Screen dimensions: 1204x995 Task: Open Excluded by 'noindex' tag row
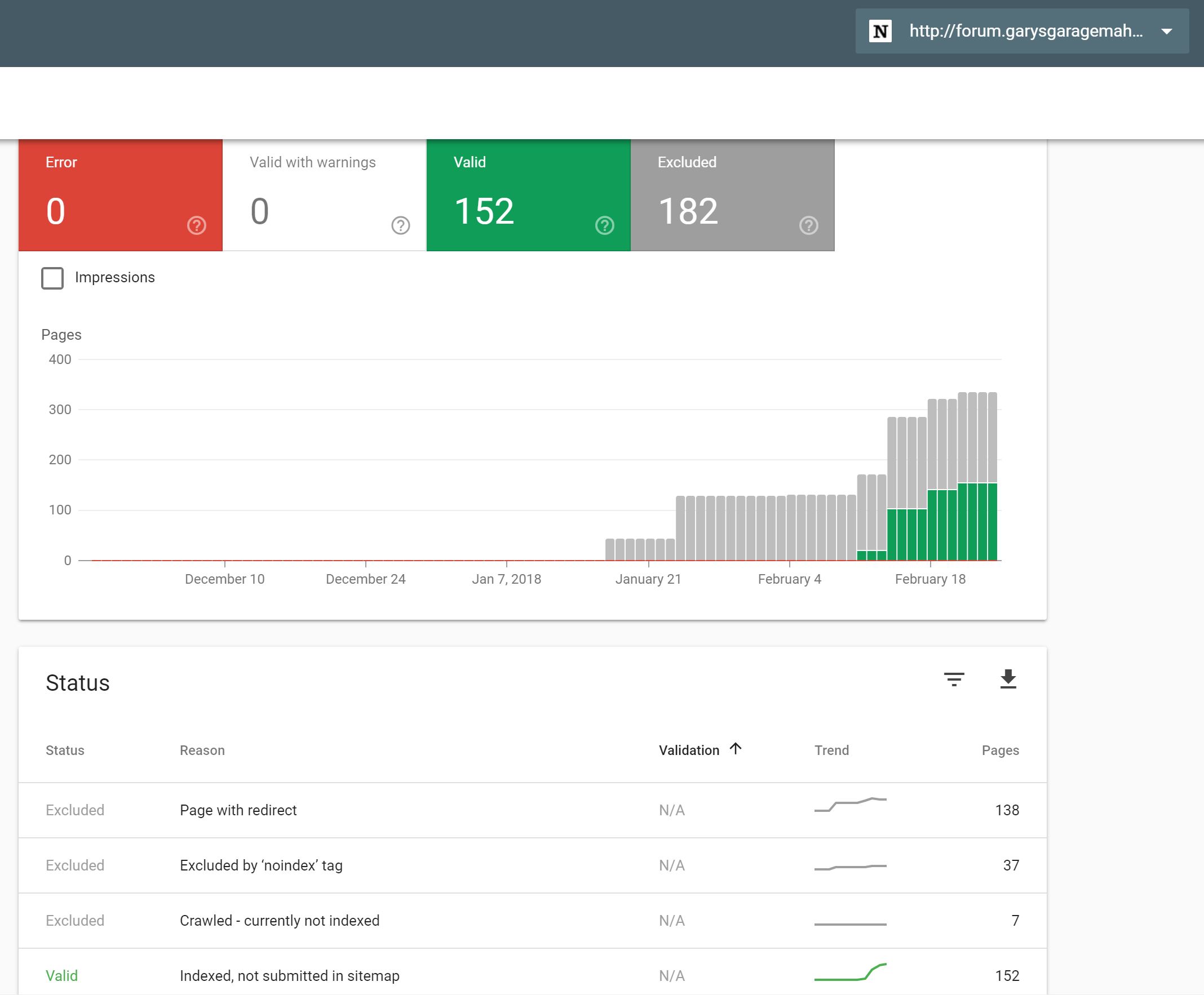tap(261, 865)
